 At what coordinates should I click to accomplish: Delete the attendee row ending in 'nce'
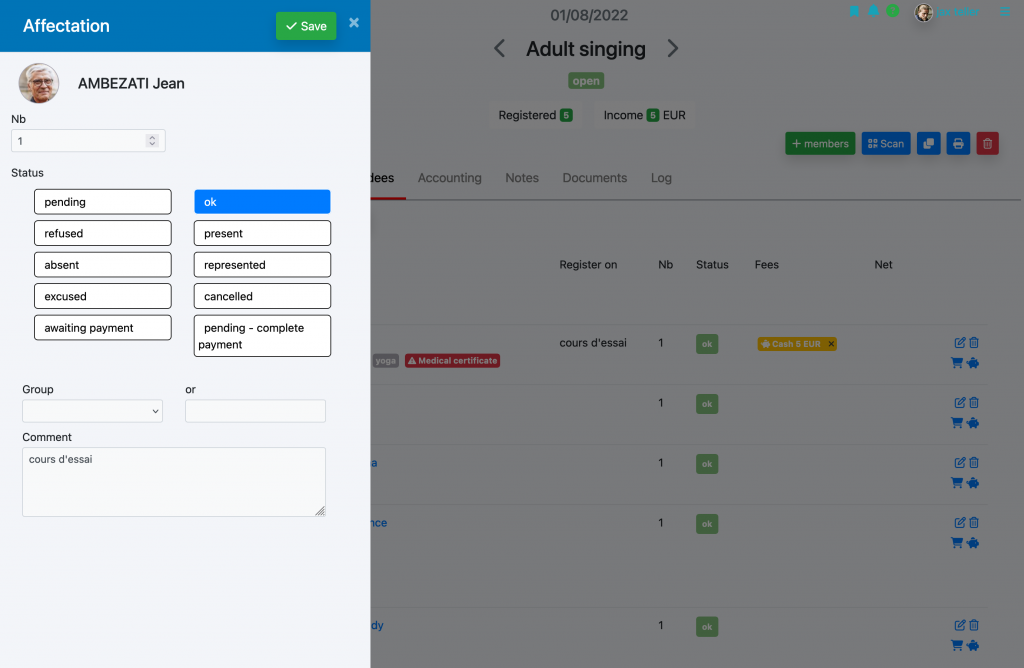[974, 522]
